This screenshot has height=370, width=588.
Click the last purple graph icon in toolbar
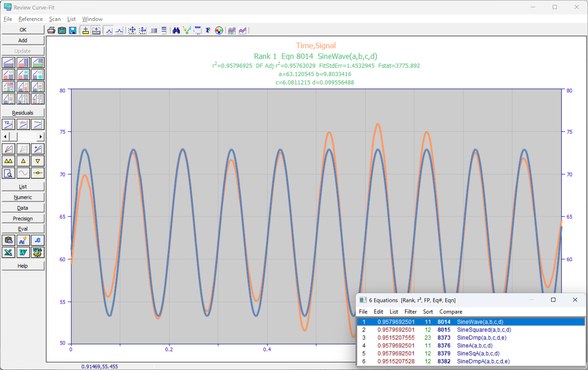tap(243, 30)
